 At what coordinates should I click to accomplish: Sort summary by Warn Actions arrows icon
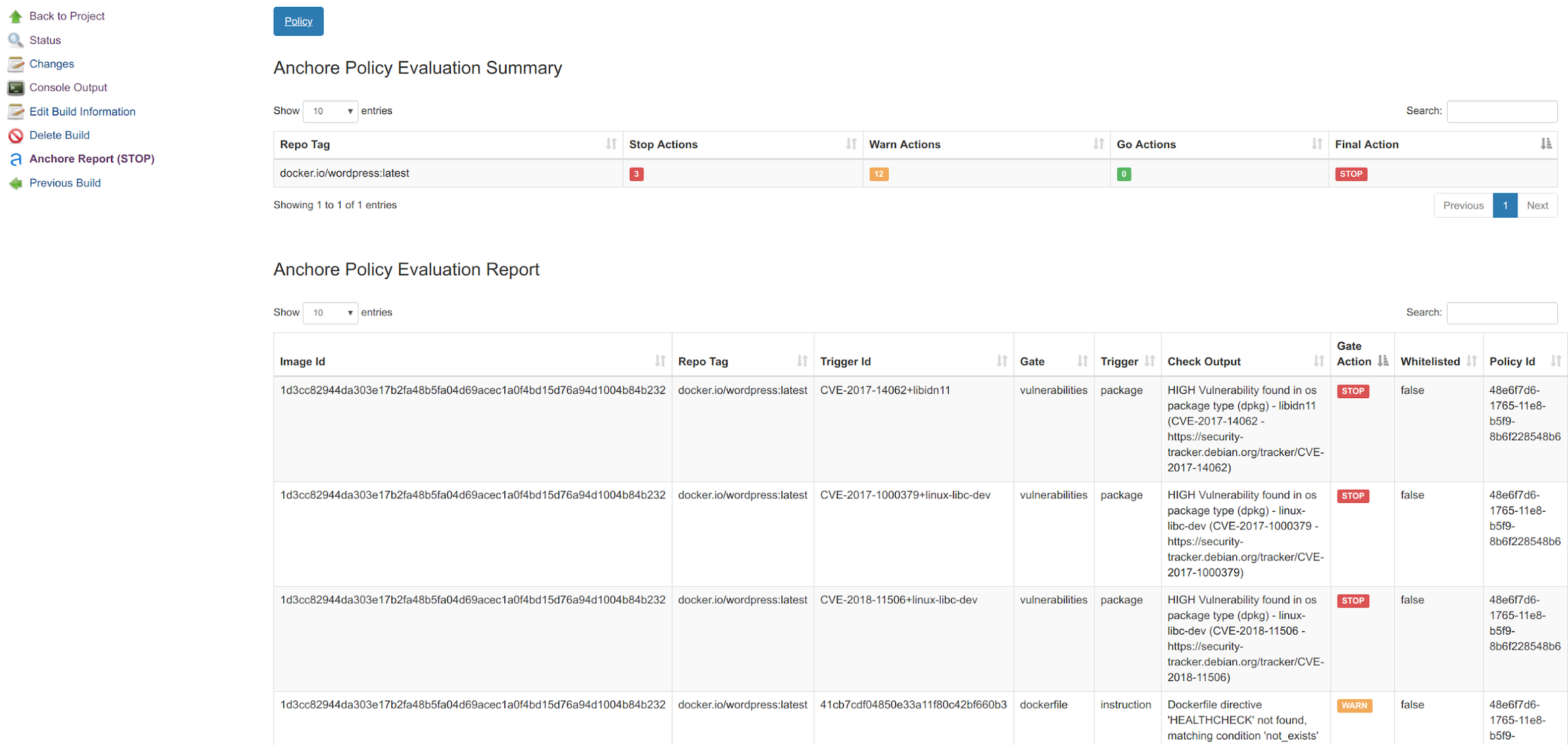pyautogui.click(x=1098, y=144)
